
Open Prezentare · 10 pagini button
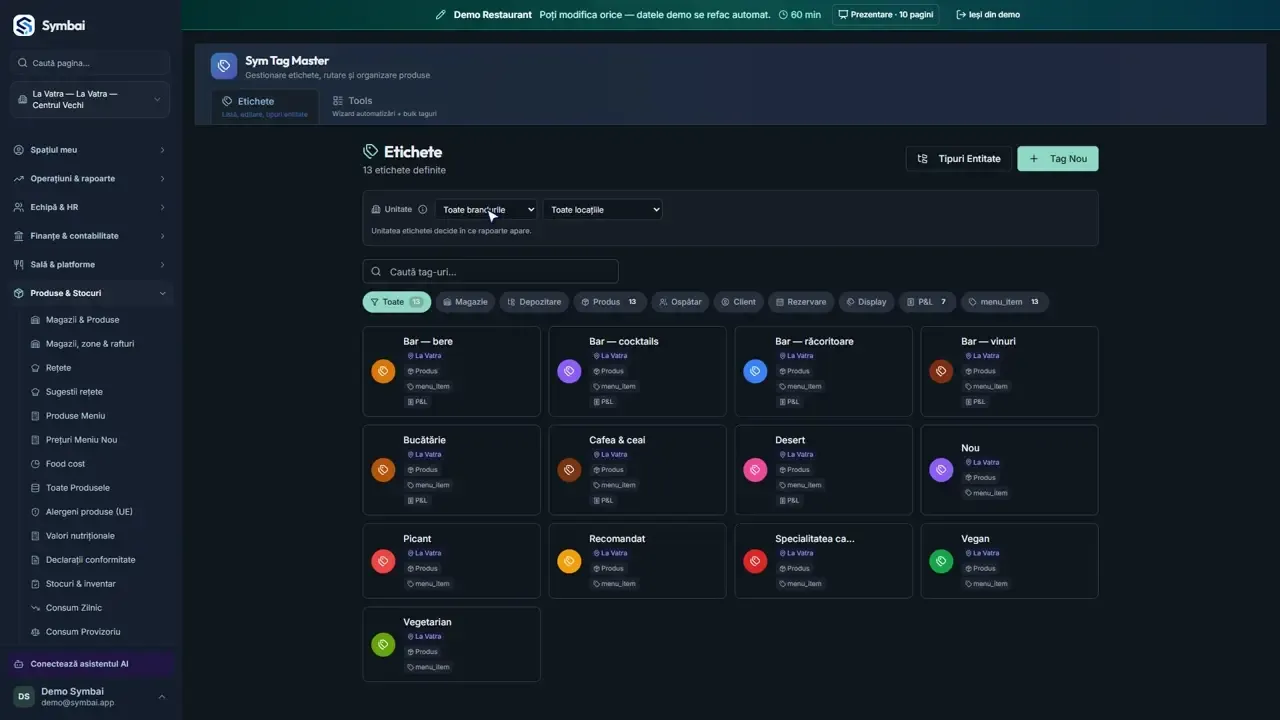(886, 15)
